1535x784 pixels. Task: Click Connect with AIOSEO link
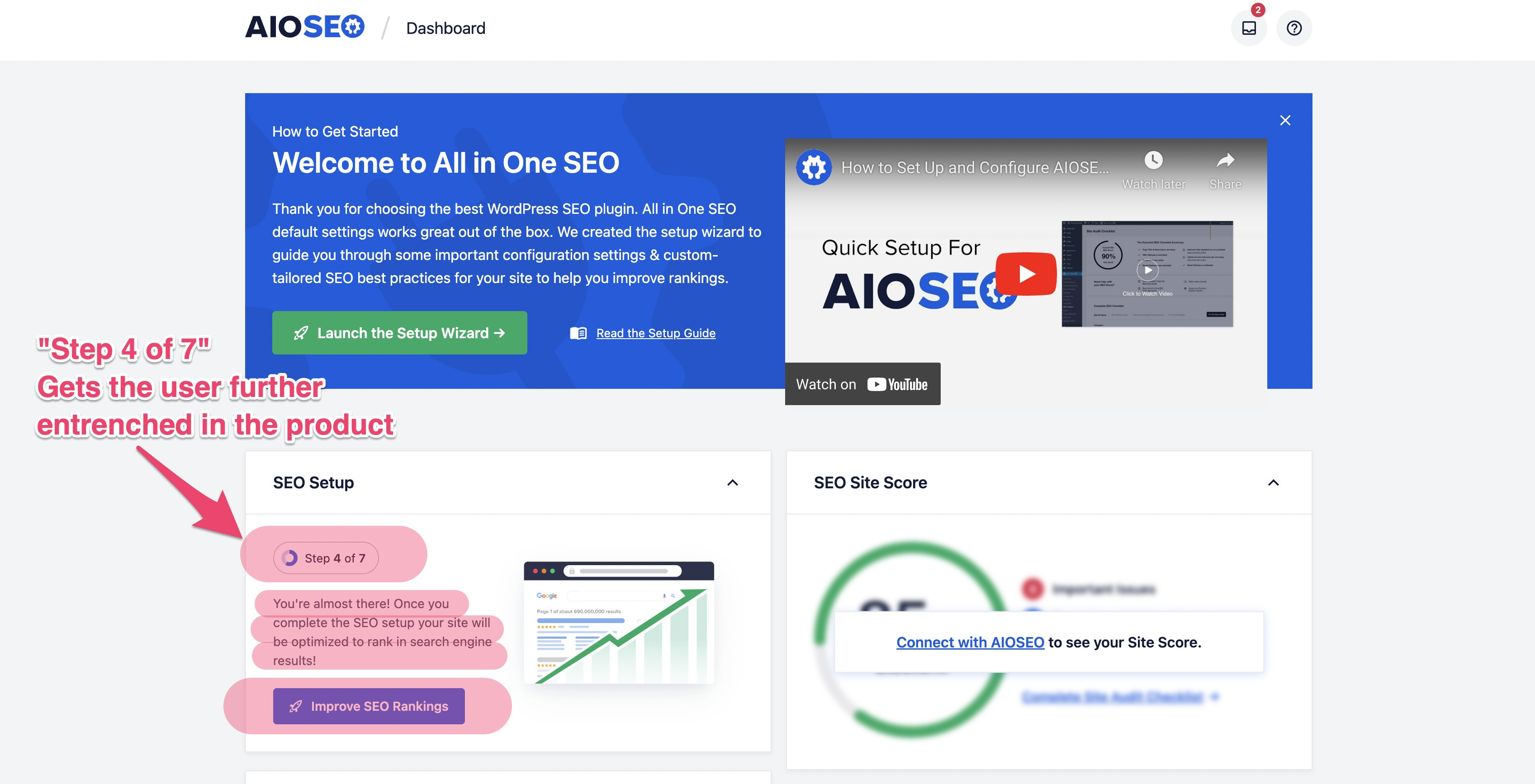pos(970,642)
